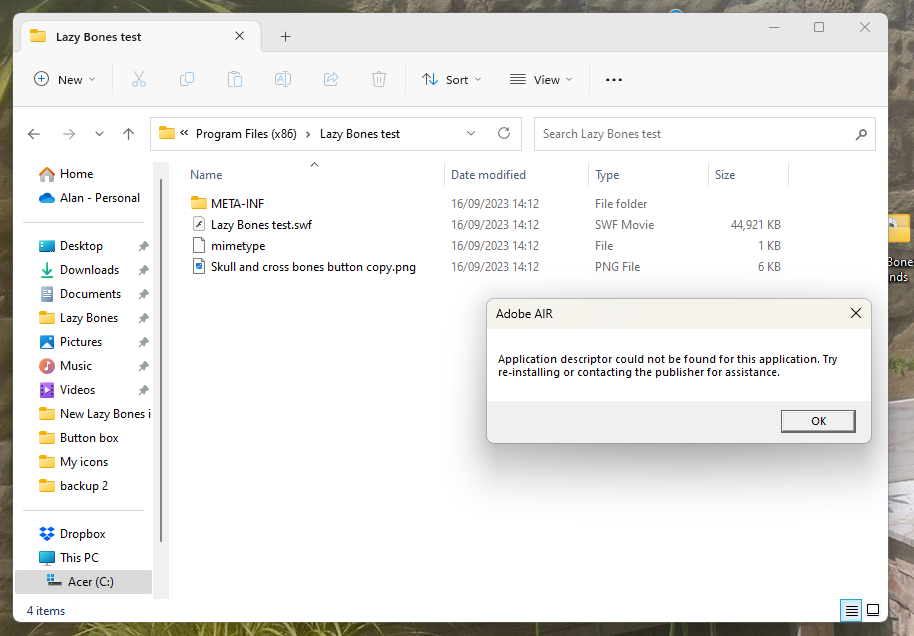This screenshot has width=914, height=636.
Task: Sort by the Name column header
Action: [206, 175]
